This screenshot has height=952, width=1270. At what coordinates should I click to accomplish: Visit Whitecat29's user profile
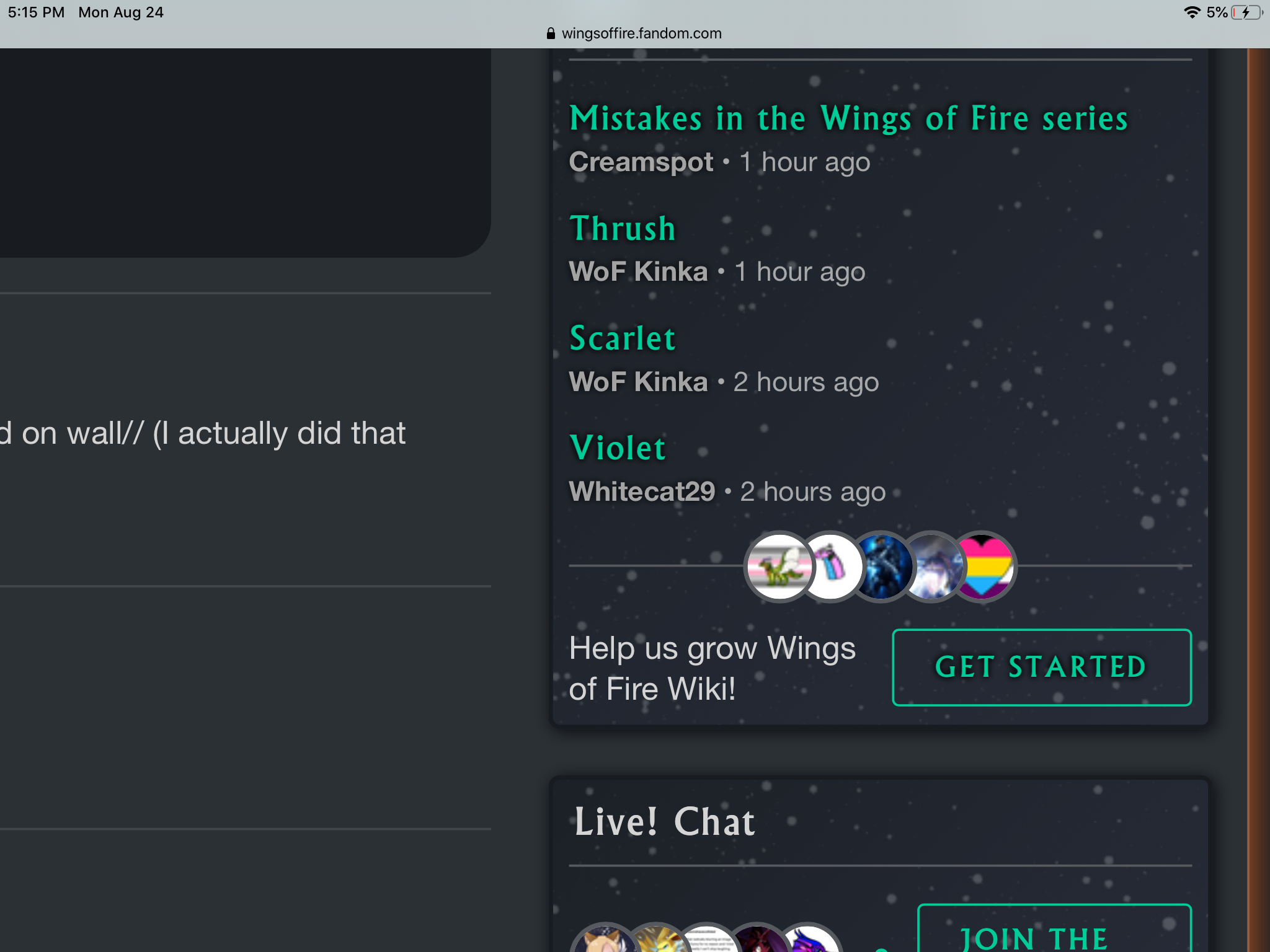click(x=642, y=491)
